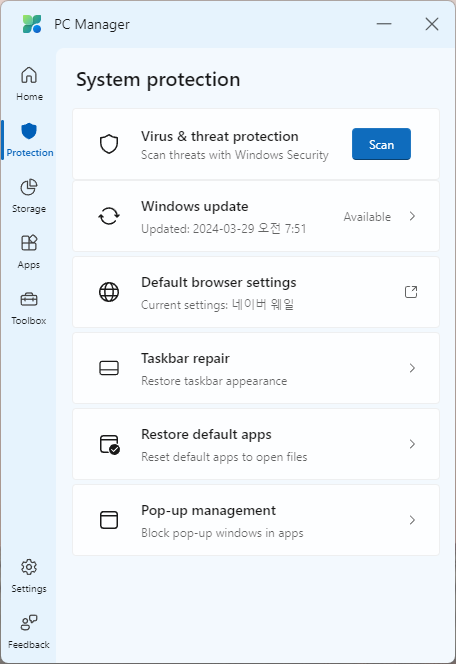Open the Toolbox briefcase icon
Viewport: 456px width, 664px height.
[29, 299]
